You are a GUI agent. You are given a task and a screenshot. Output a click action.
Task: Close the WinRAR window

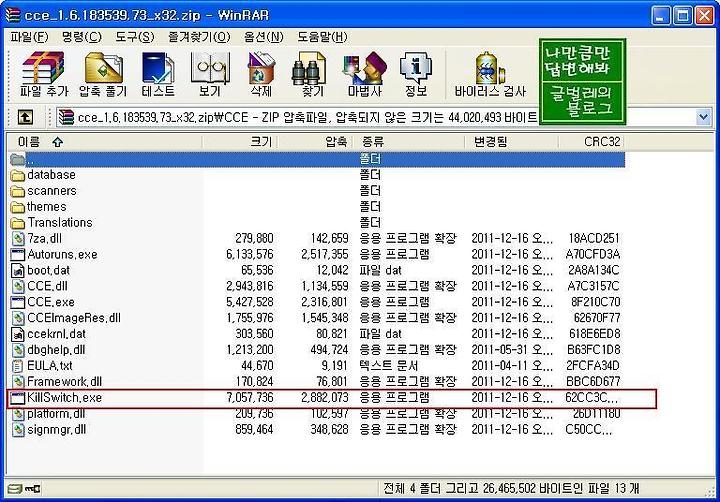point(704,16)
